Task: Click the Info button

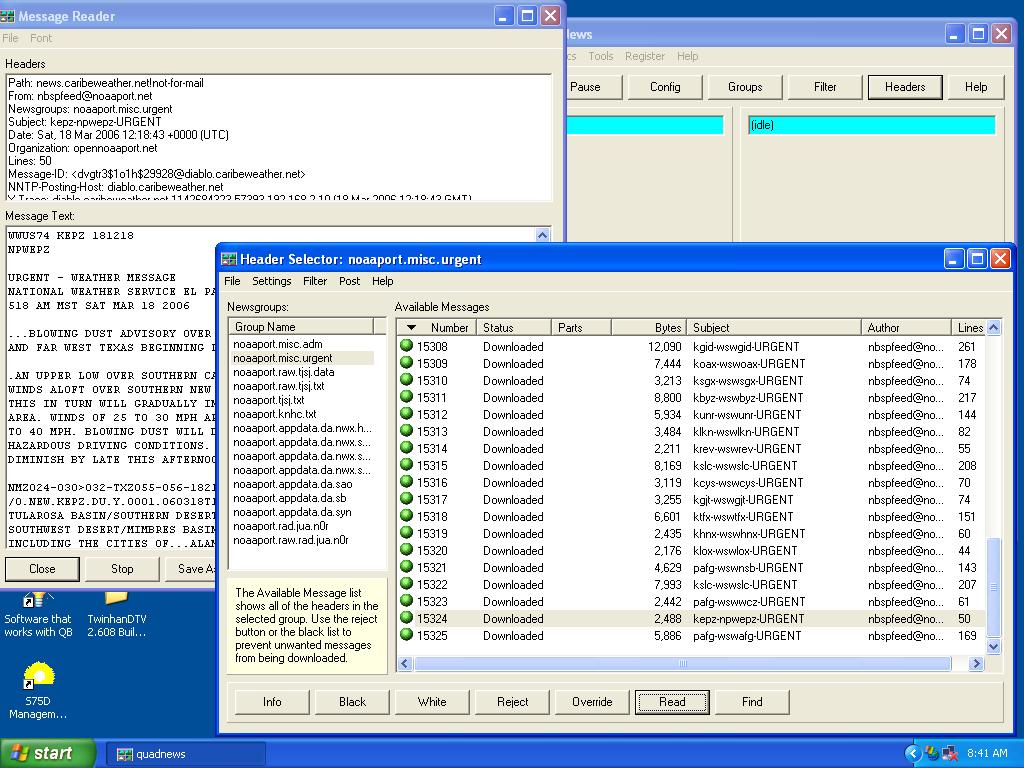Action: [x=272, y=702]
